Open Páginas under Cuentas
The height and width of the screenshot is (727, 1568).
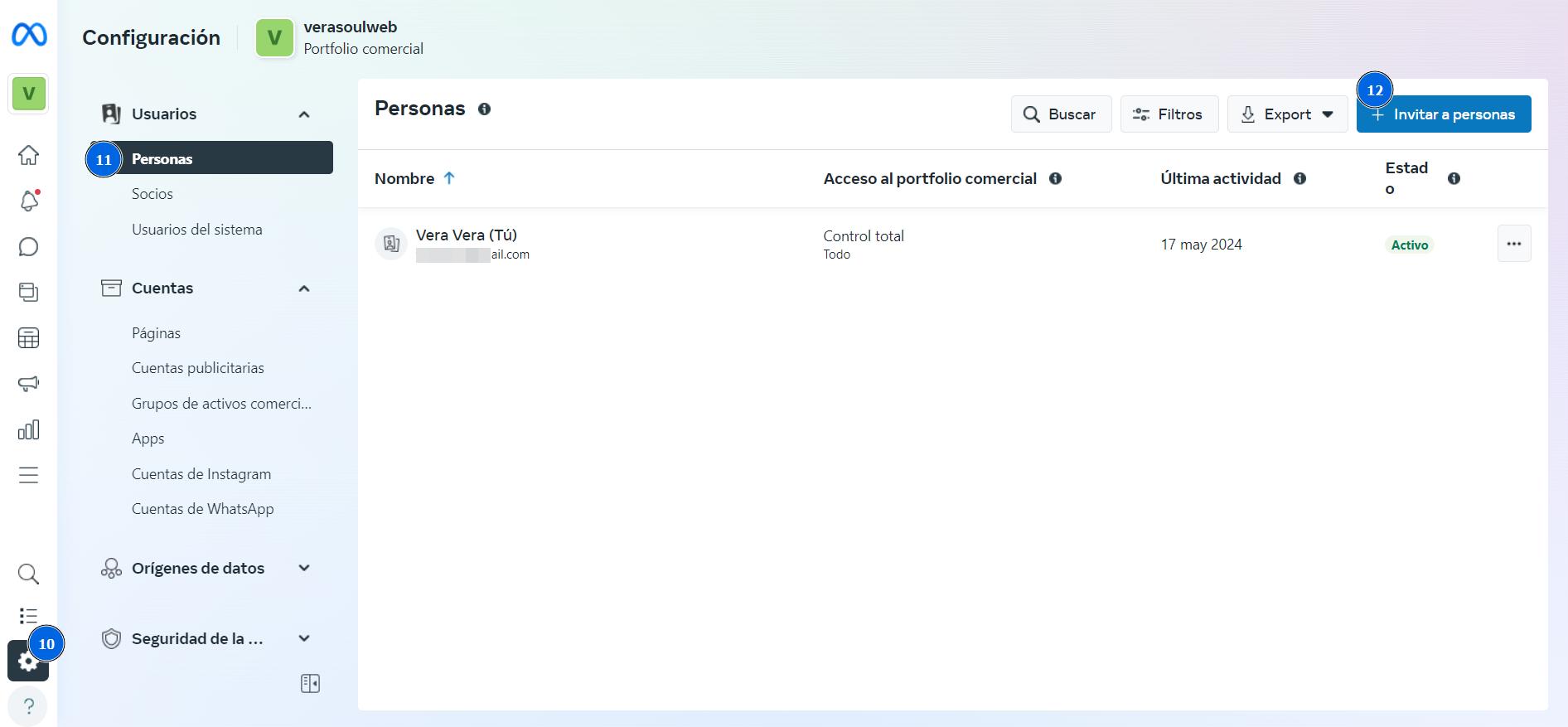coord(156,332)
